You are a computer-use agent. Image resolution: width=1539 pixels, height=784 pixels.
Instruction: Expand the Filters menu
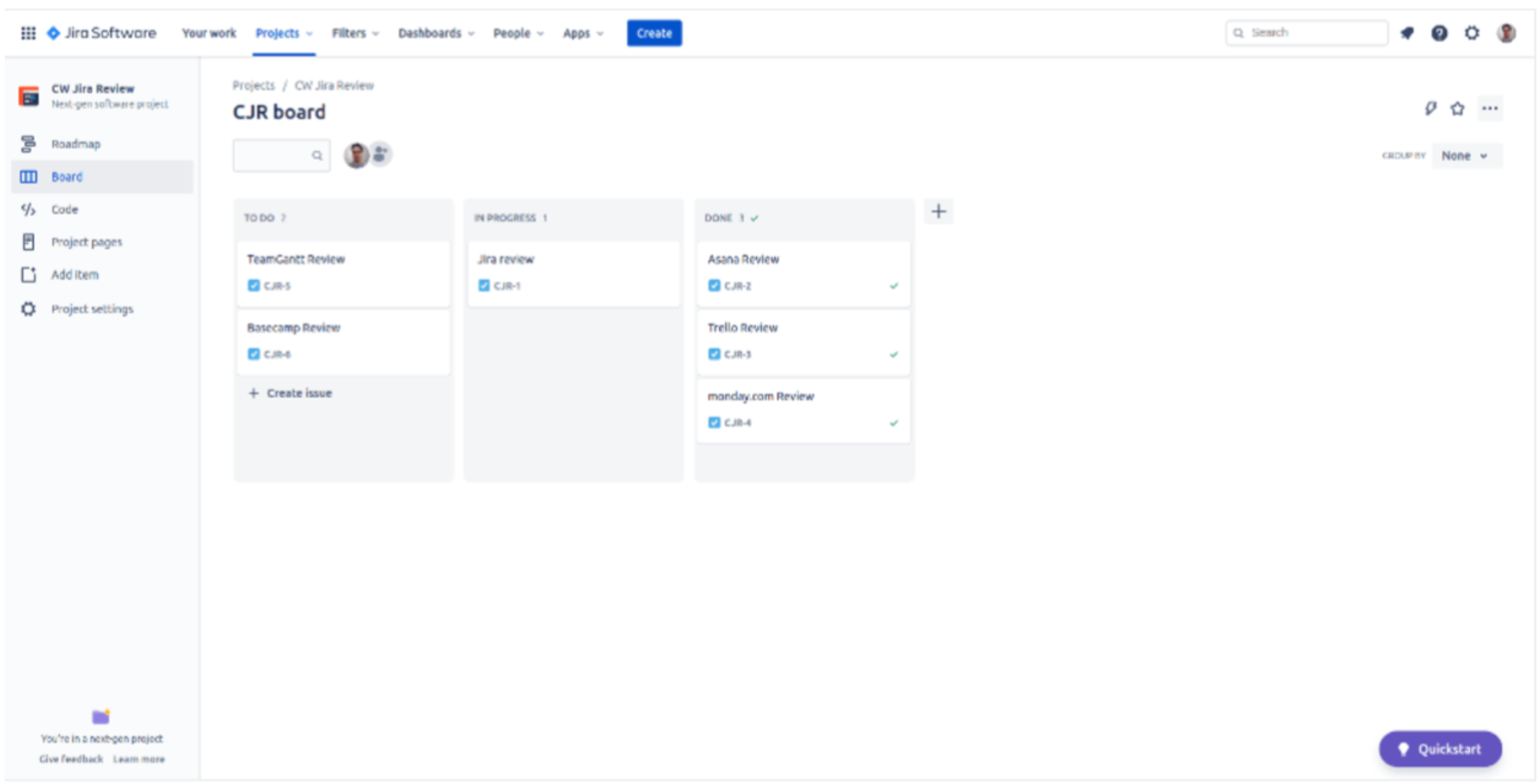click(355, 33)
